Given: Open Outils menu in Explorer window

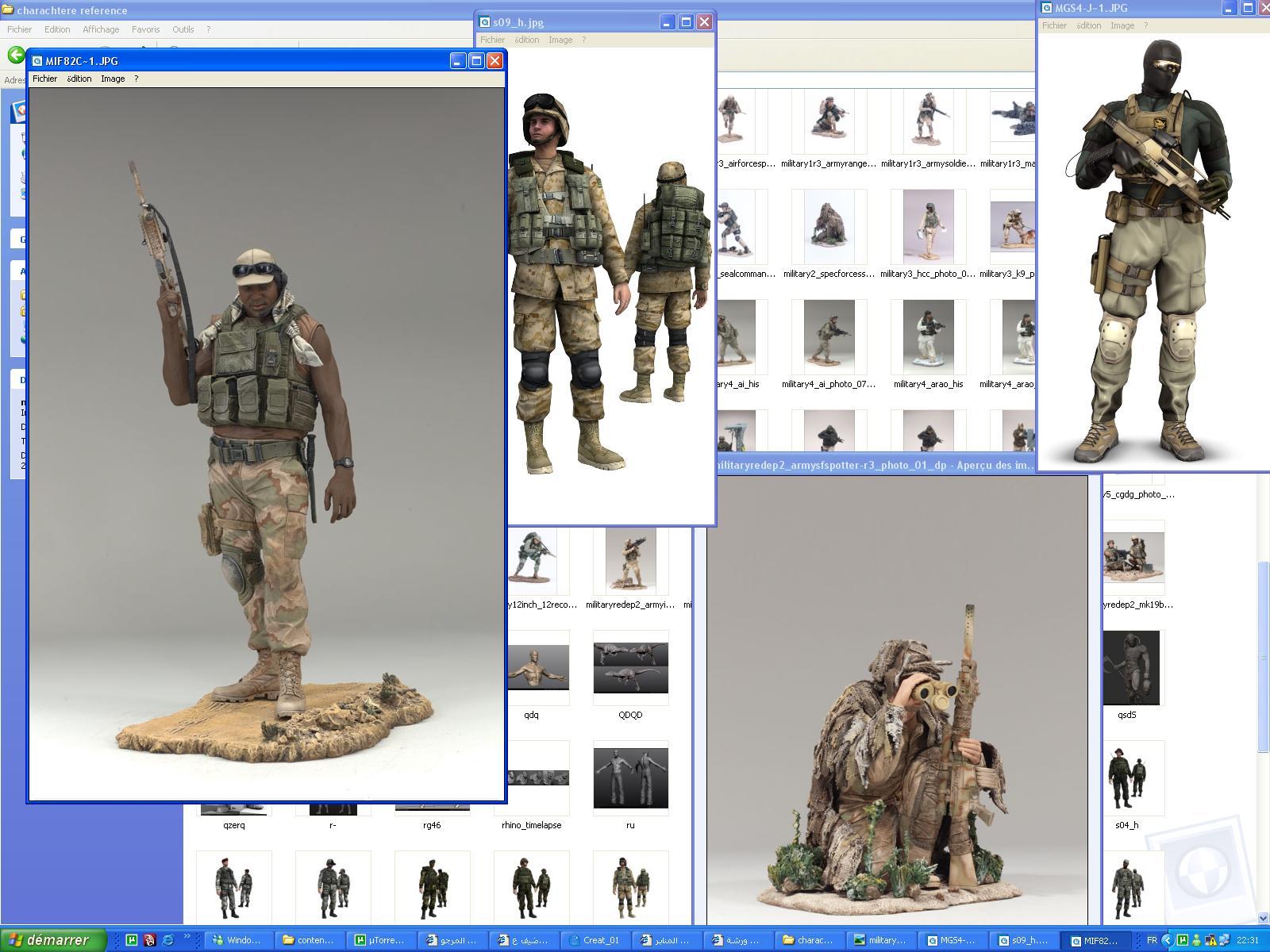Looking at the screenshot, I should [183, 29].
